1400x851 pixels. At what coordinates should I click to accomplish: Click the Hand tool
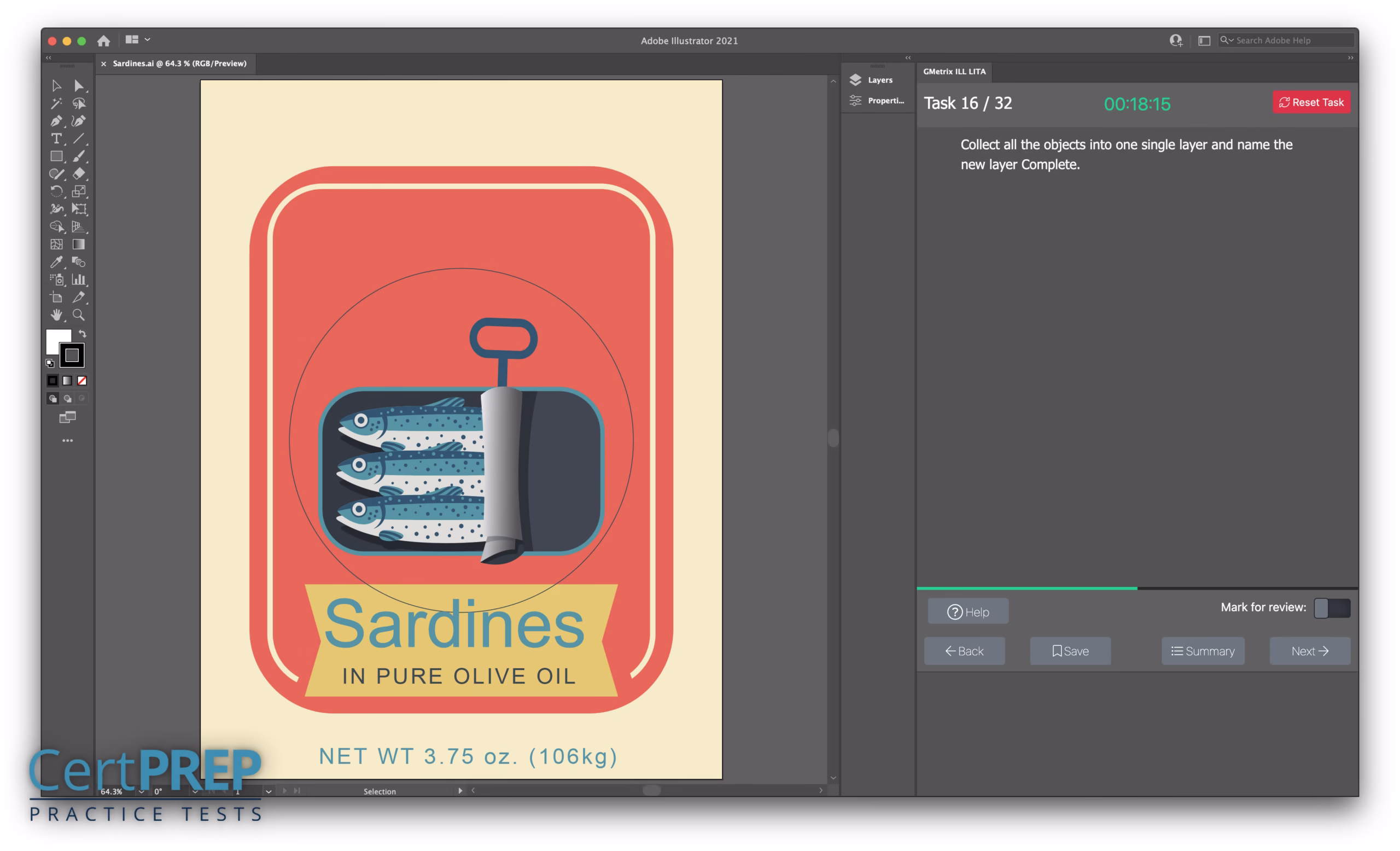click(56, 314)
